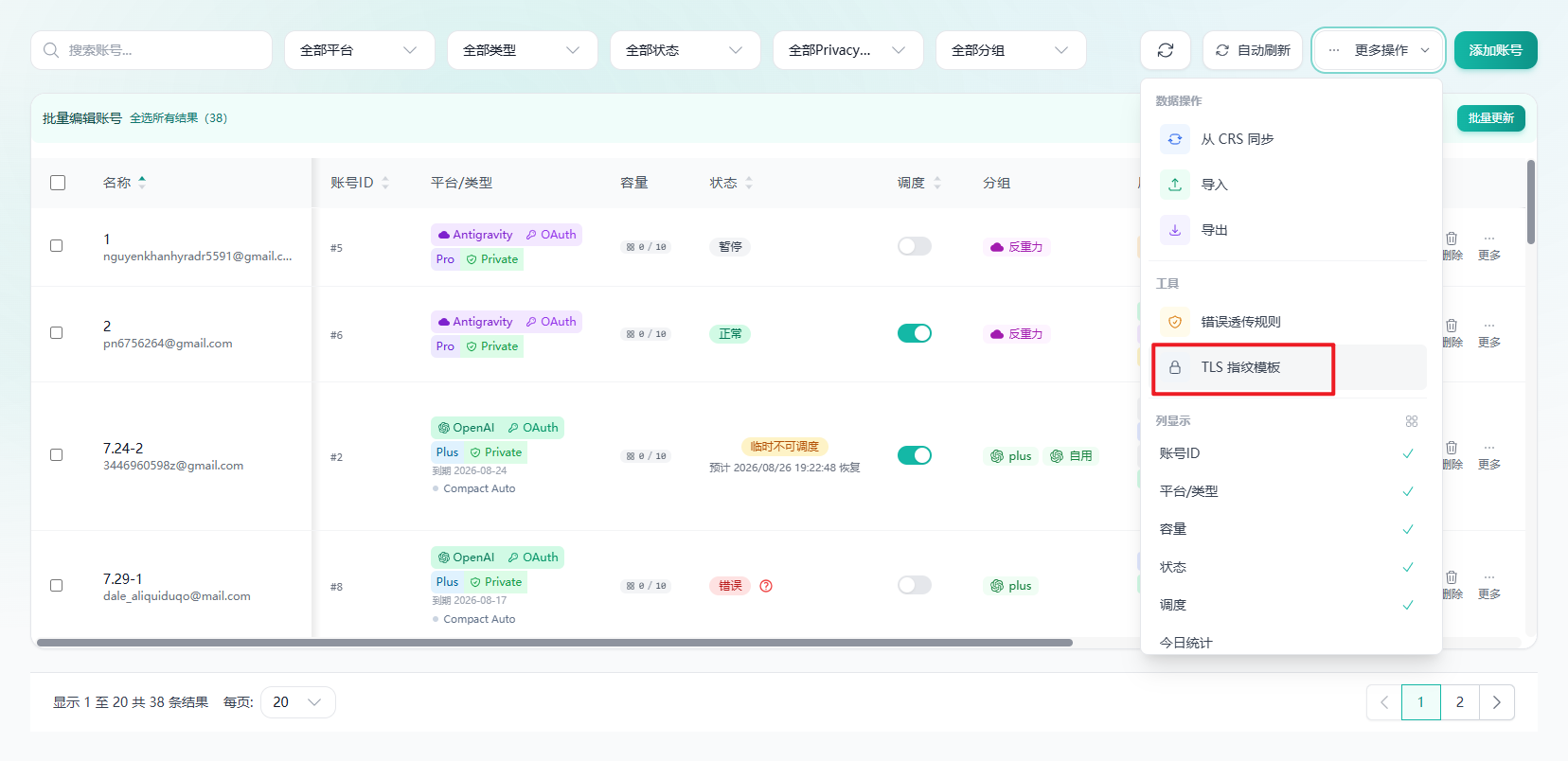This screenshot has width=1568, height=761.
Task: Focus the 搜索账号 search field
Action: click(x=151, y=50)
